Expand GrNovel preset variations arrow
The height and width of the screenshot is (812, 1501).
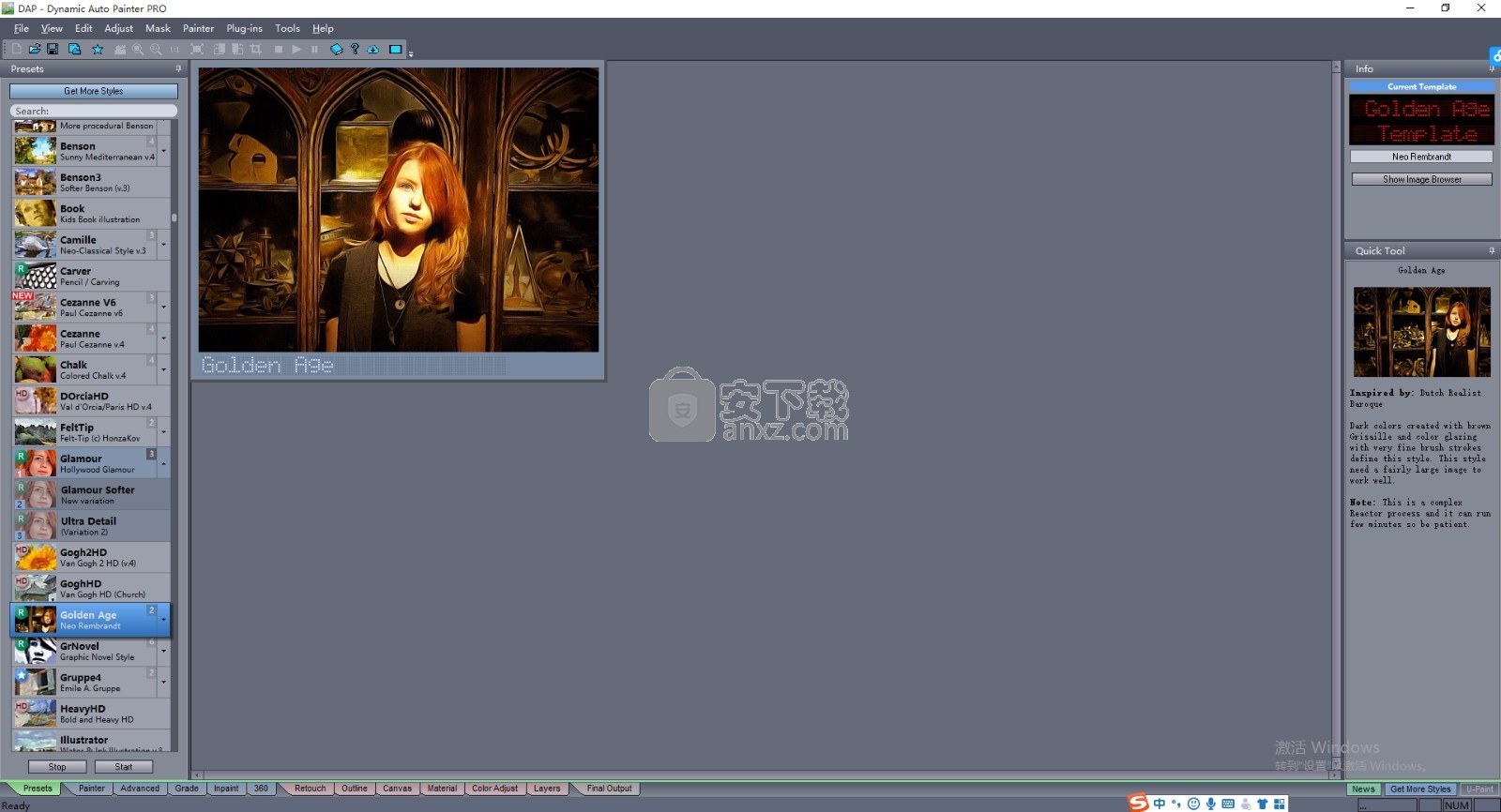tap(163, 651)
